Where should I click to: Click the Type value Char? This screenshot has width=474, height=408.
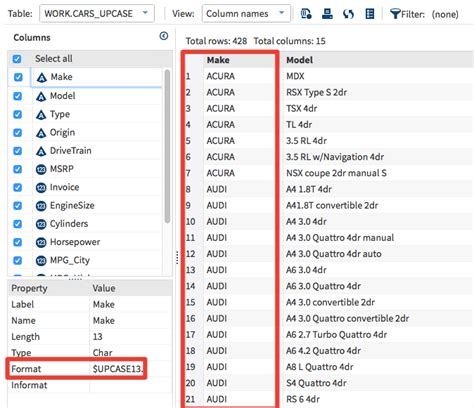click(102, 353)
